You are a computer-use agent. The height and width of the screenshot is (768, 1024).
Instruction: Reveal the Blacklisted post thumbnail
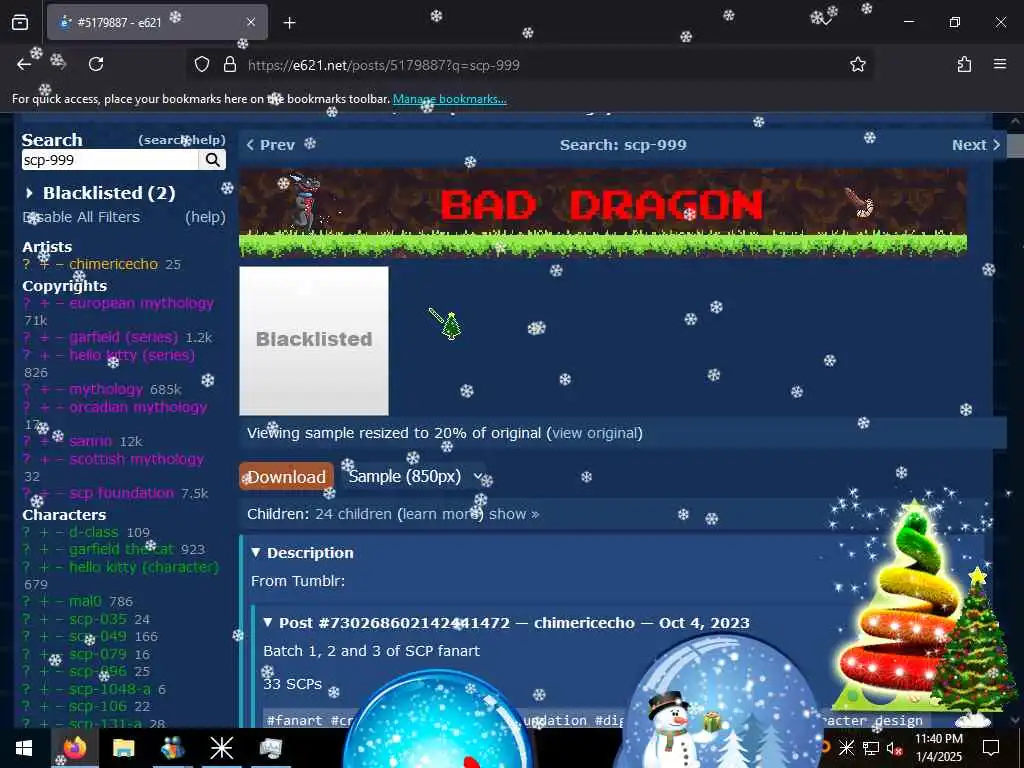pos(314,340)
